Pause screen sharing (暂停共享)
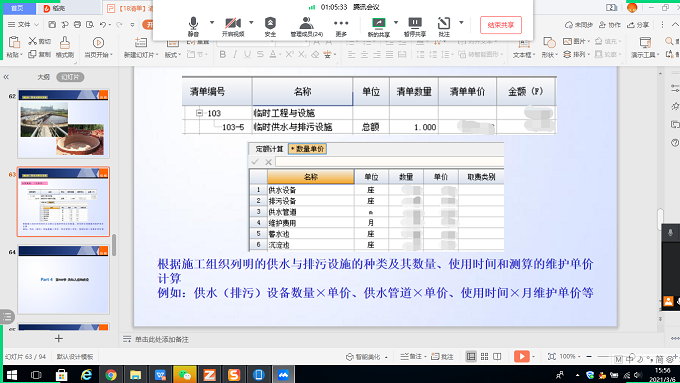Viewport: 680px width, 383px height. coord(415,26)
